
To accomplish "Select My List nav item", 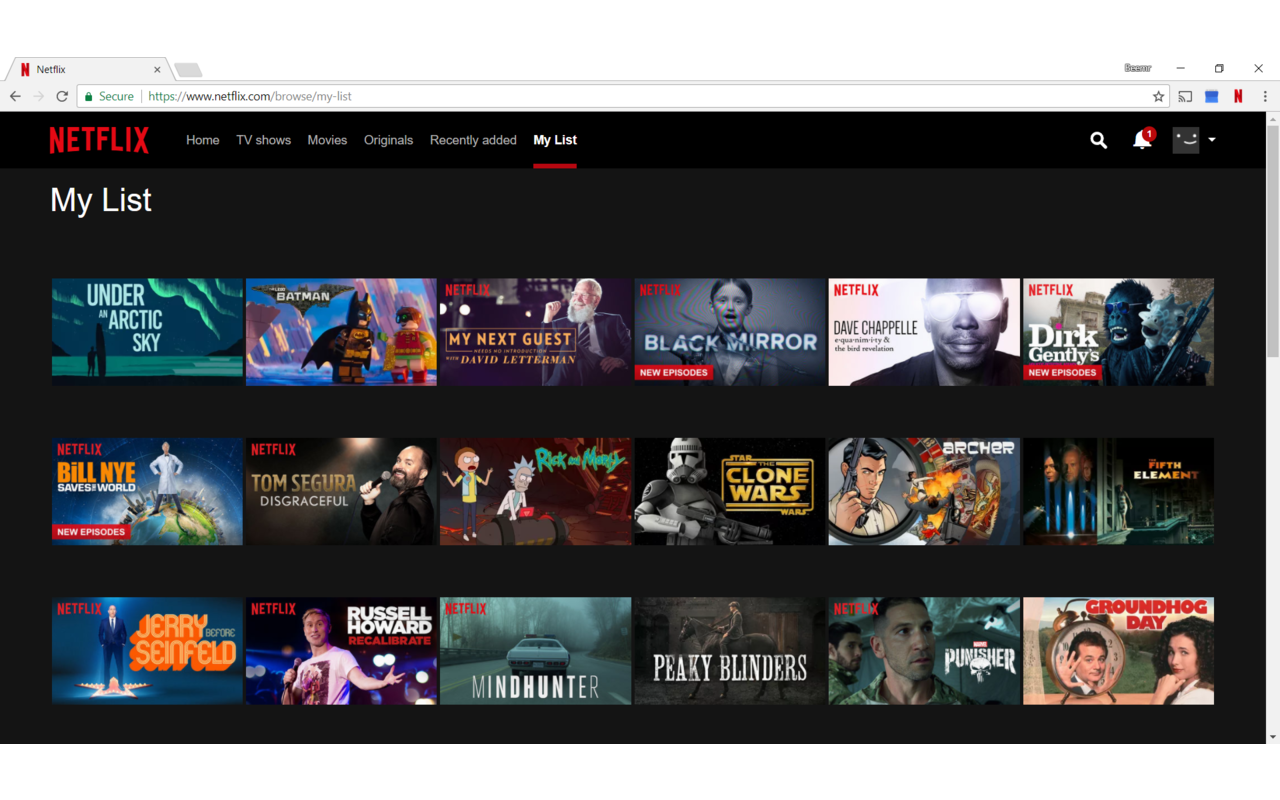I will 555,140.
